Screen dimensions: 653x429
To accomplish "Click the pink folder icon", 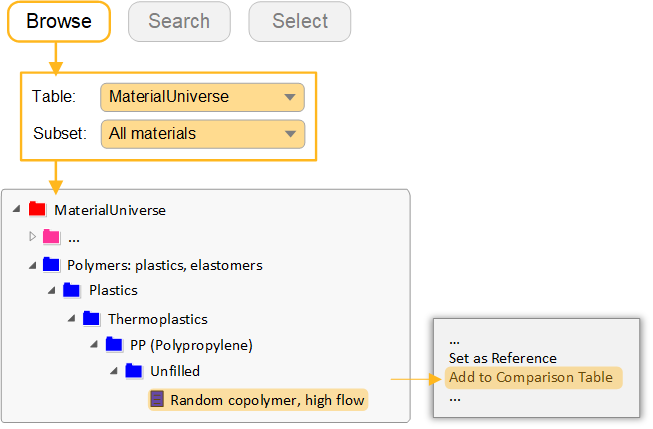I will click(51, 237).
